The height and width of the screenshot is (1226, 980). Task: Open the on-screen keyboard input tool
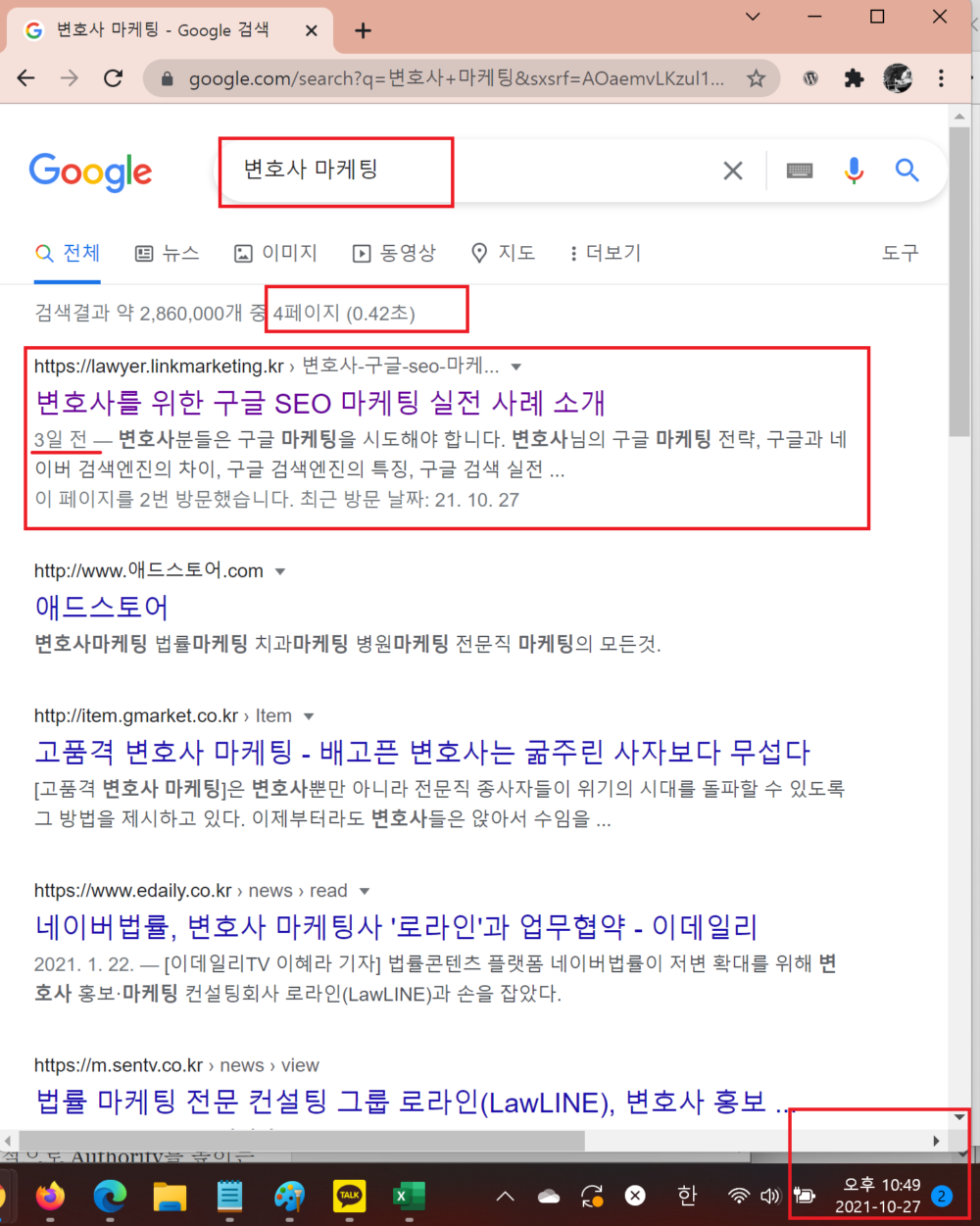click(x=800, y=171)
